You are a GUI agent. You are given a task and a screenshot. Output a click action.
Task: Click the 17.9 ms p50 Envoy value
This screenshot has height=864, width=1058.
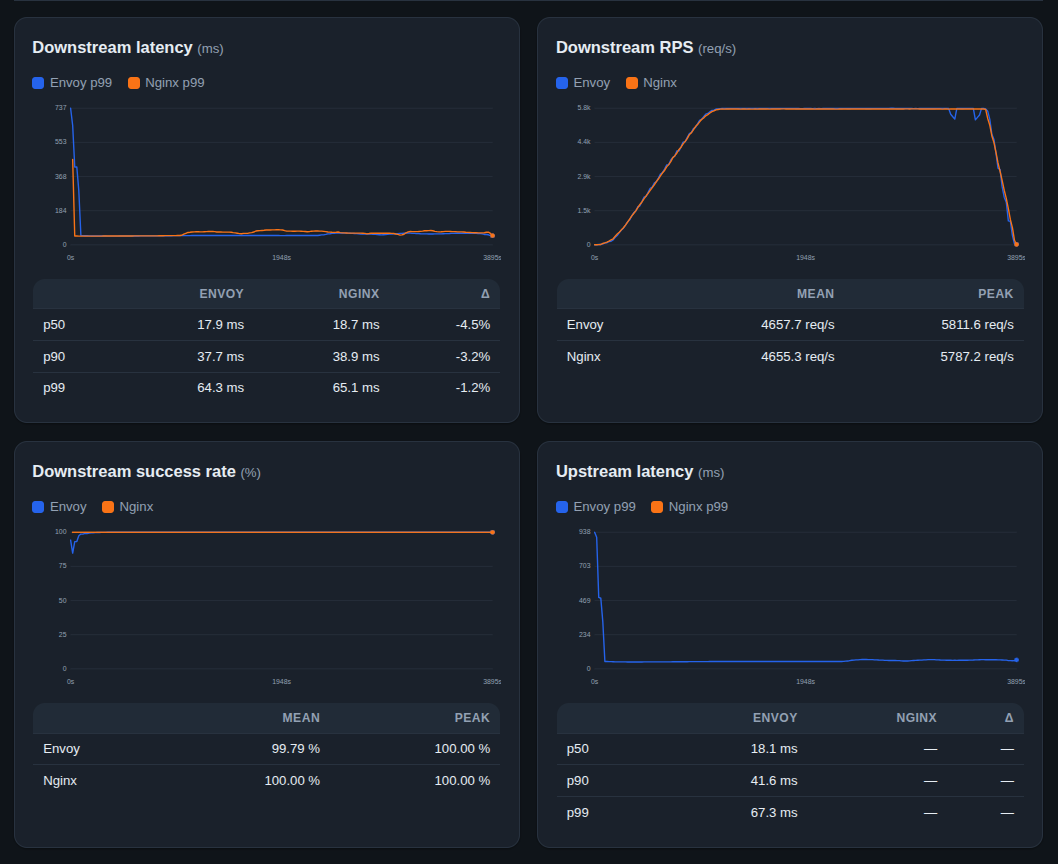pos(221,325)
